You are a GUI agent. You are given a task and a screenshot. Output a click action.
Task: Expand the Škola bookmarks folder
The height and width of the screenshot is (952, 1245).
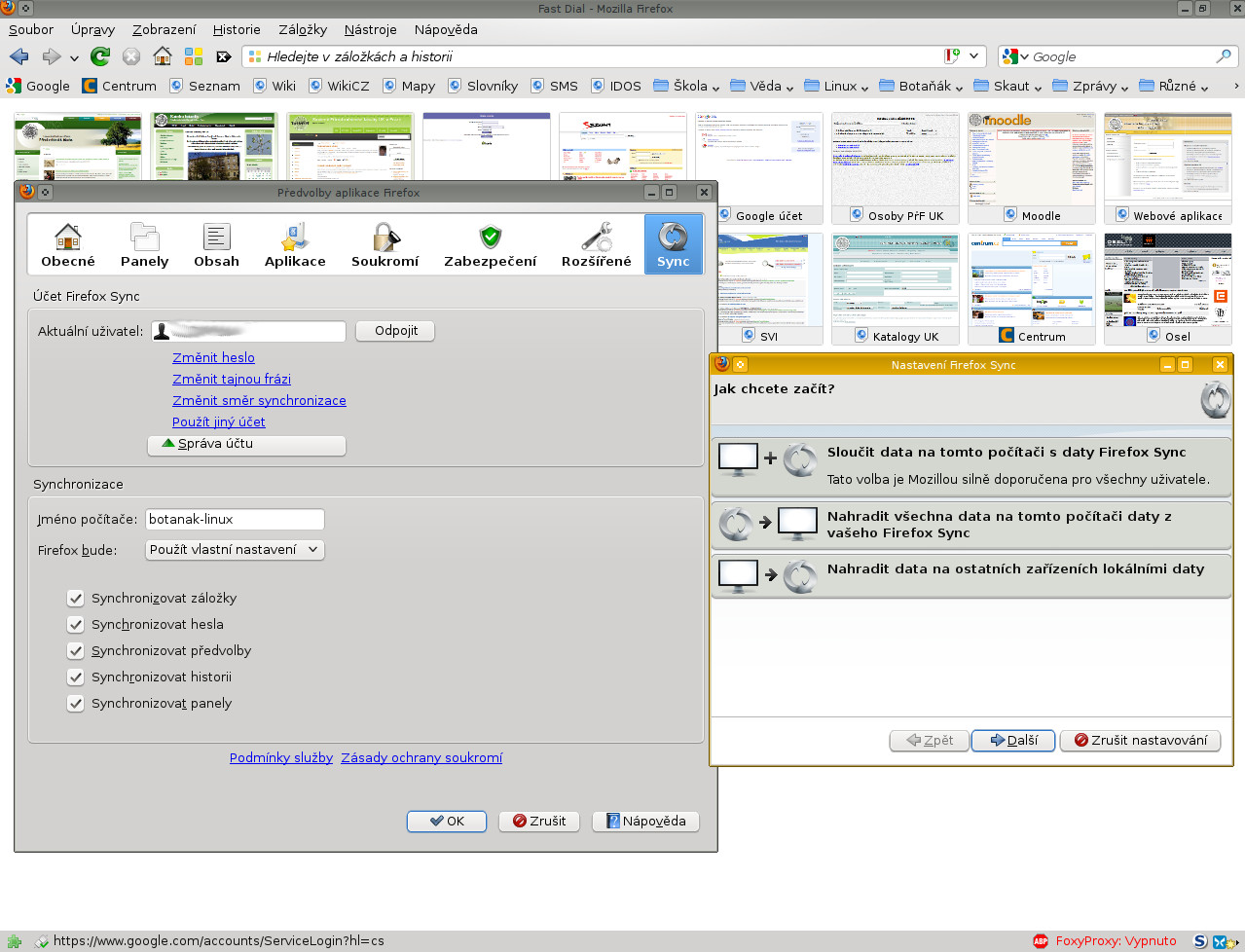tap(686, 86)
